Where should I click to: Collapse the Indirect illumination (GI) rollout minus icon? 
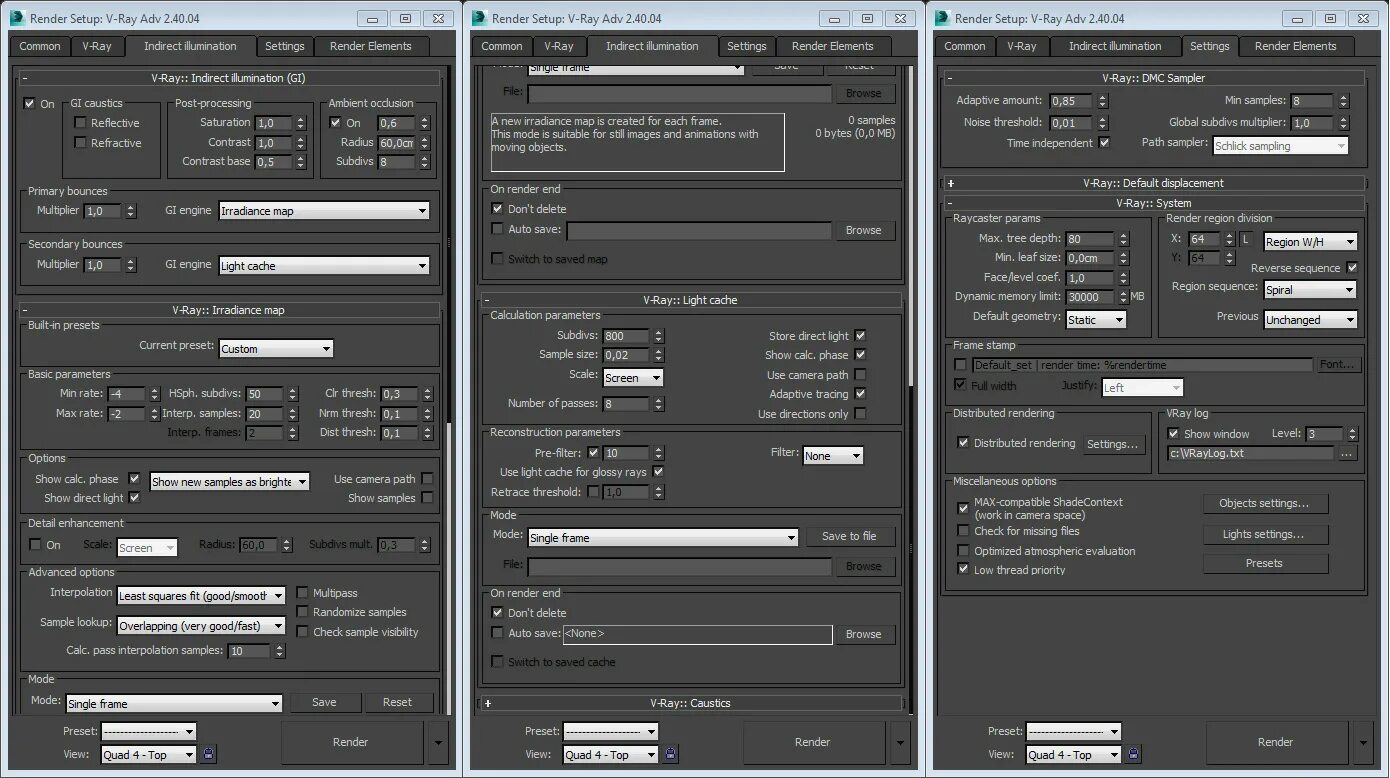[x=25, y=78]
